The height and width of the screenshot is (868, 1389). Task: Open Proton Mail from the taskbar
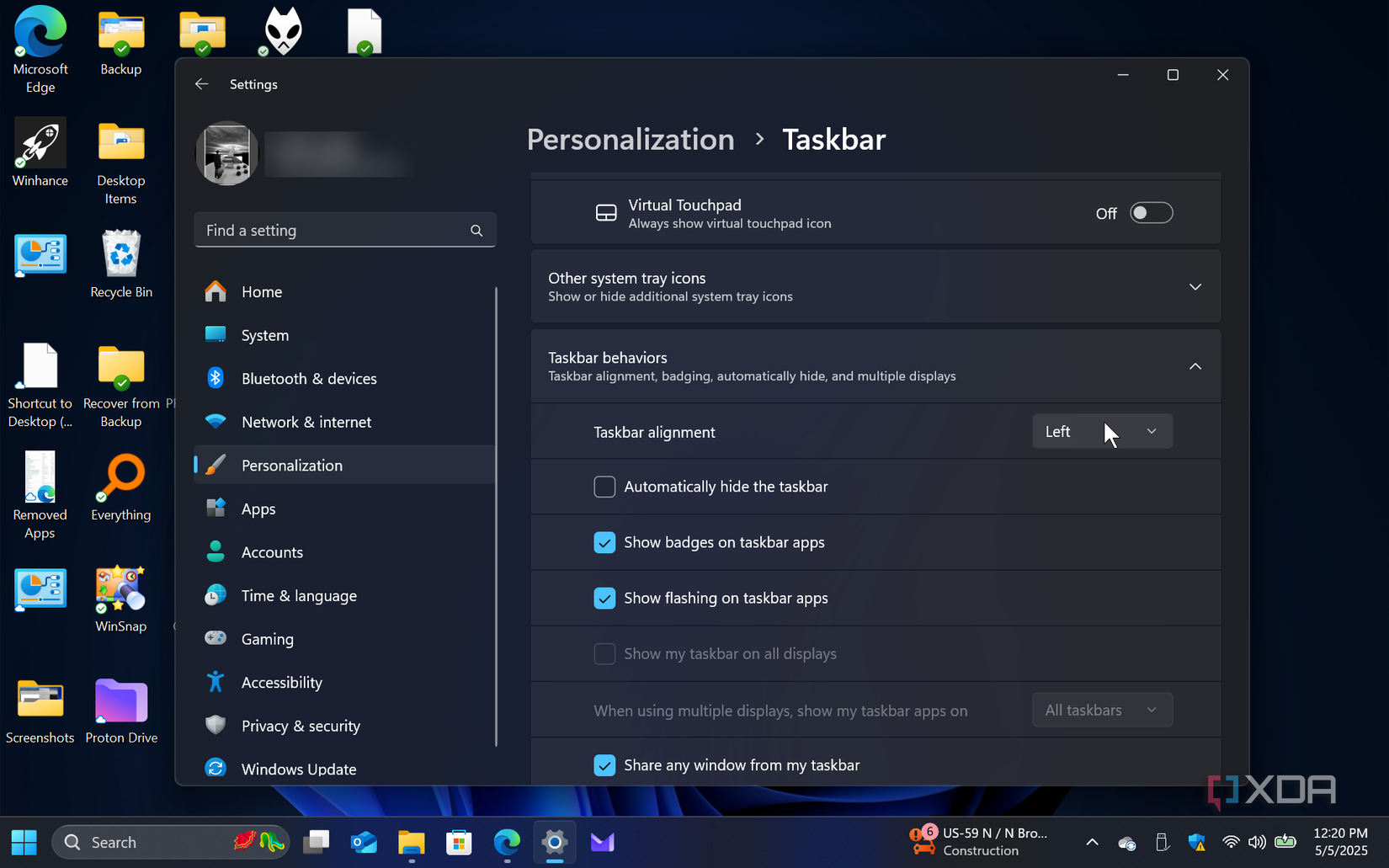coord(602,842)
